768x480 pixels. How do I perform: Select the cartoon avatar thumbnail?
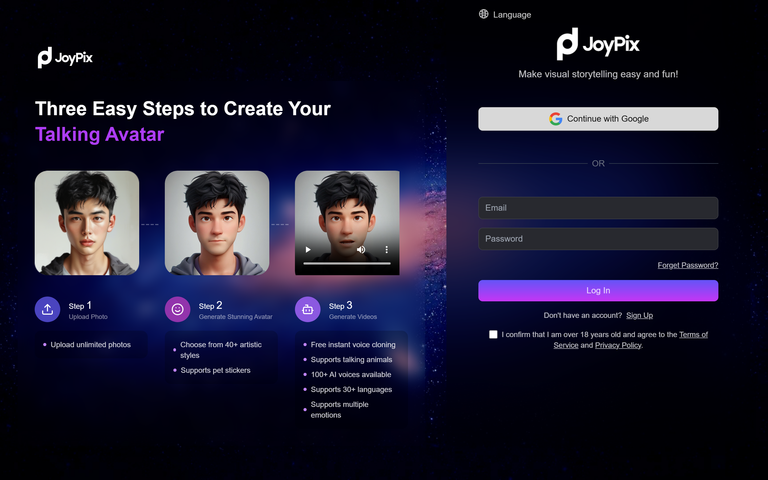coord(217,223)
